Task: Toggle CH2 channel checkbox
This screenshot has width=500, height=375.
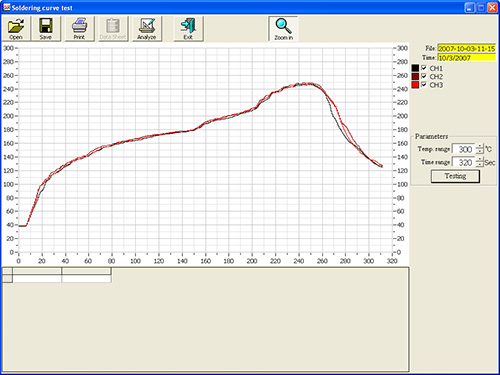Action: click(x=424, y=76)
